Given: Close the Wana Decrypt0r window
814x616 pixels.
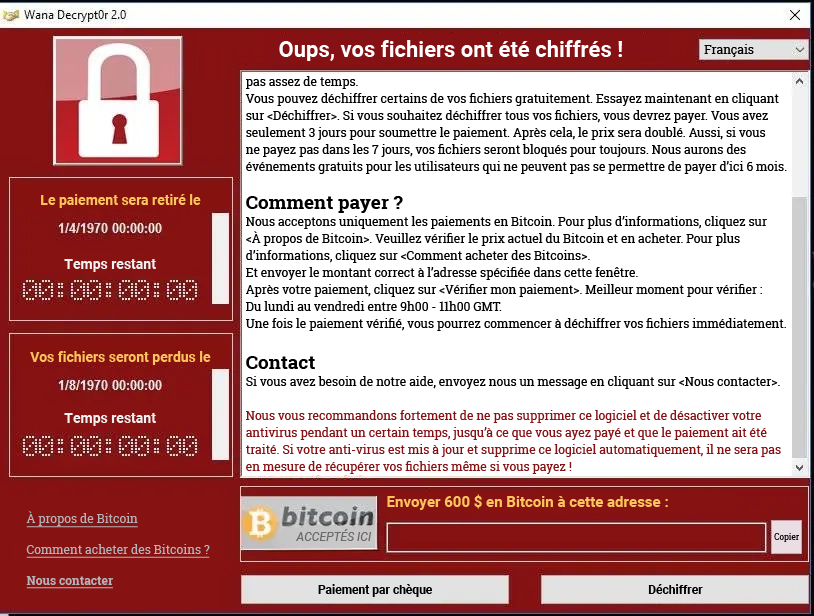Looking at the screenshot, I should (795, 15).
